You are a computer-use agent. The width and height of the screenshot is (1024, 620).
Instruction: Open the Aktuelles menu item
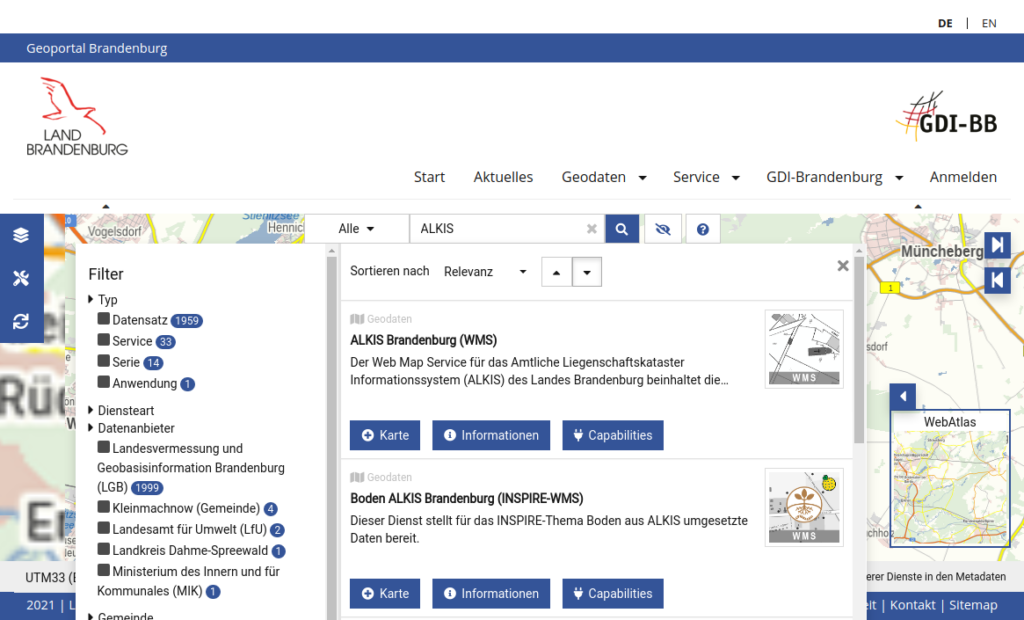click(x=503, y=177)
